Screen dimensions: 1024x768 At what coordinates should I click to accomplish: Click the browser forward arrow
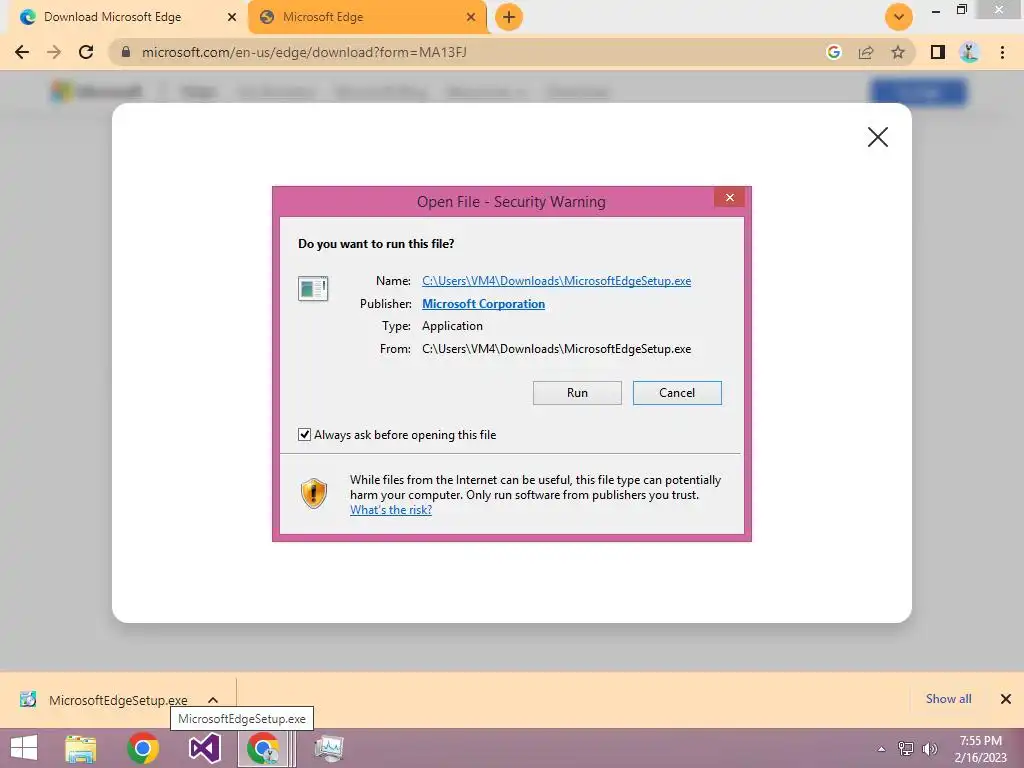tap(54, 52)
